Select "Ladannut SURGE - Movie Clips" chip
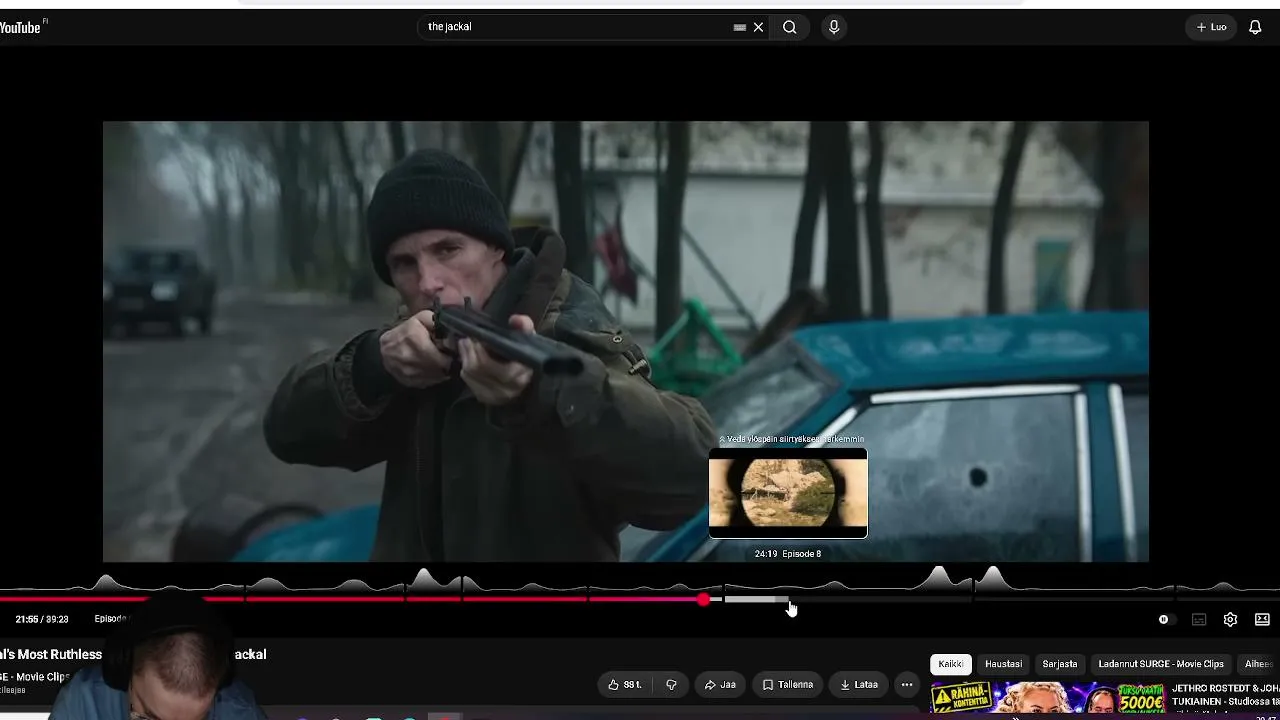Screen dimensions: 1280x720 1161,664
